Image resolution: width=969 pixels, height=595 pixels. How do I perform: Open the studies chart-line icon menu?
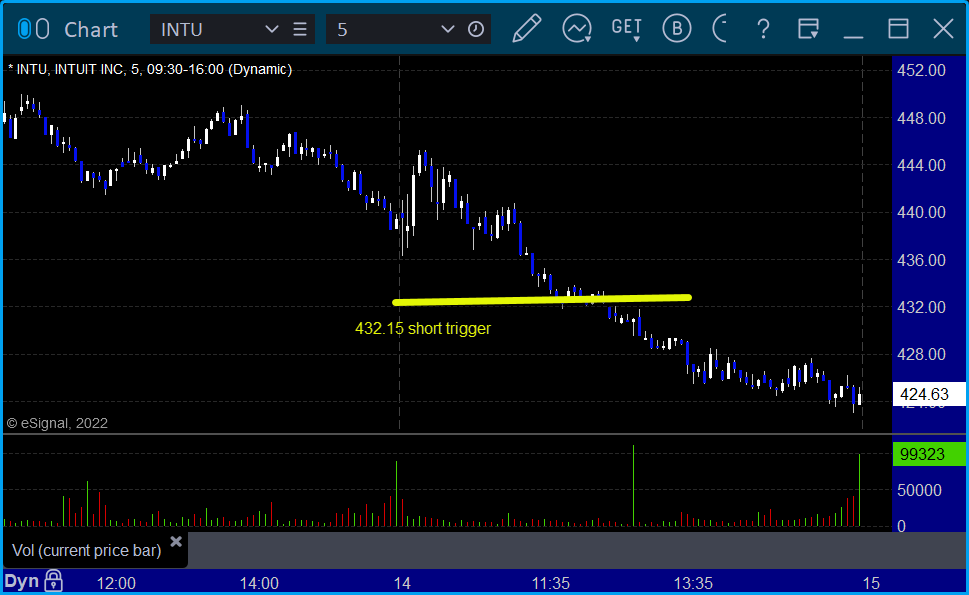(x=577, y=28)
